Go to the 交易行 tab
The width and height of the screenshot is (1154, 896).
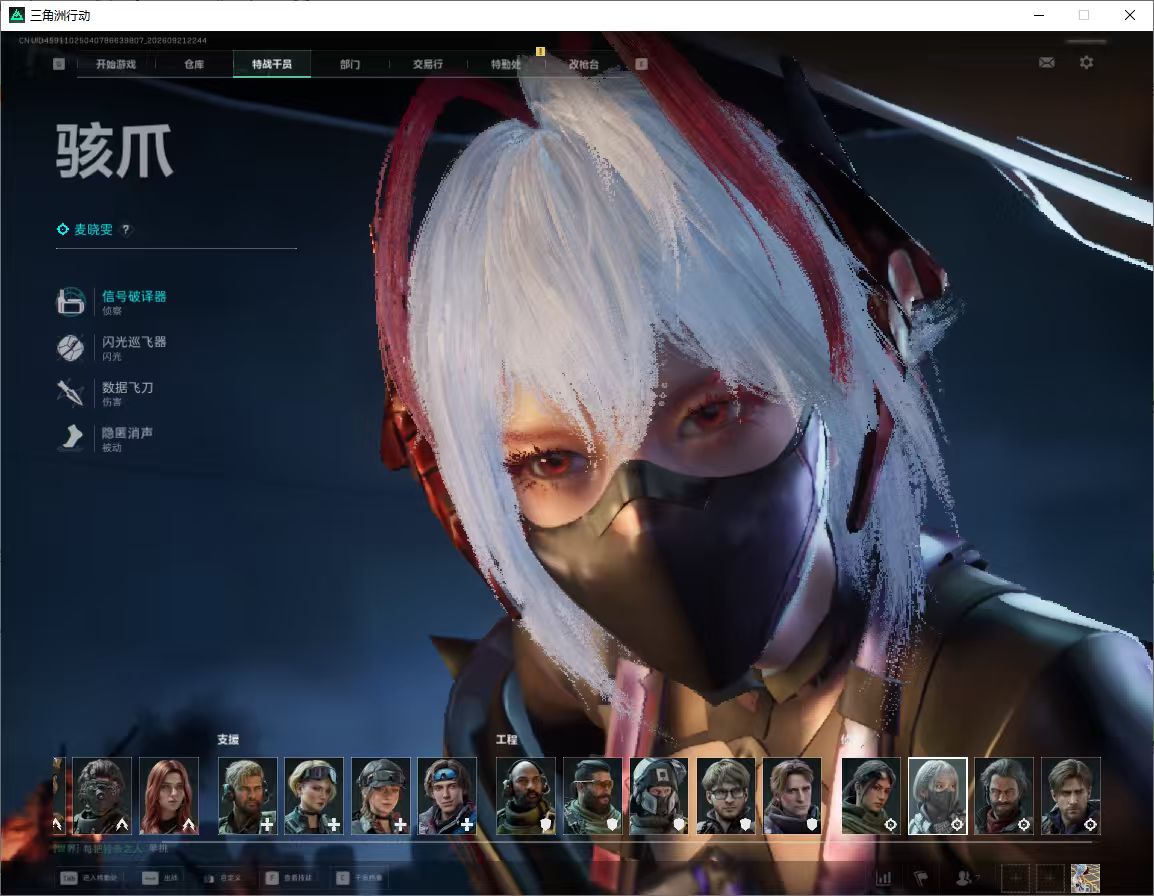coord(428,64)
